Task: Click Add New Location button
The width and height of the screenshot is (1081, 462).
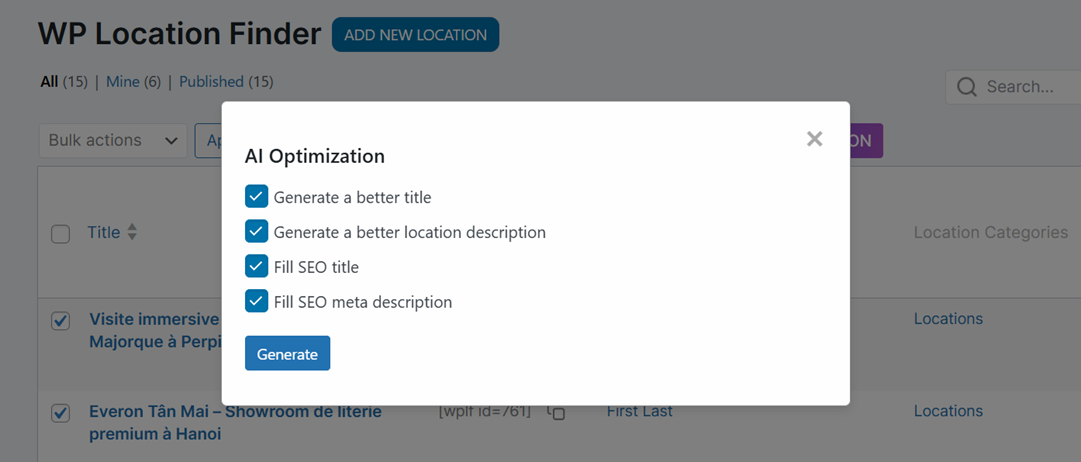Action: coord(416,34)
